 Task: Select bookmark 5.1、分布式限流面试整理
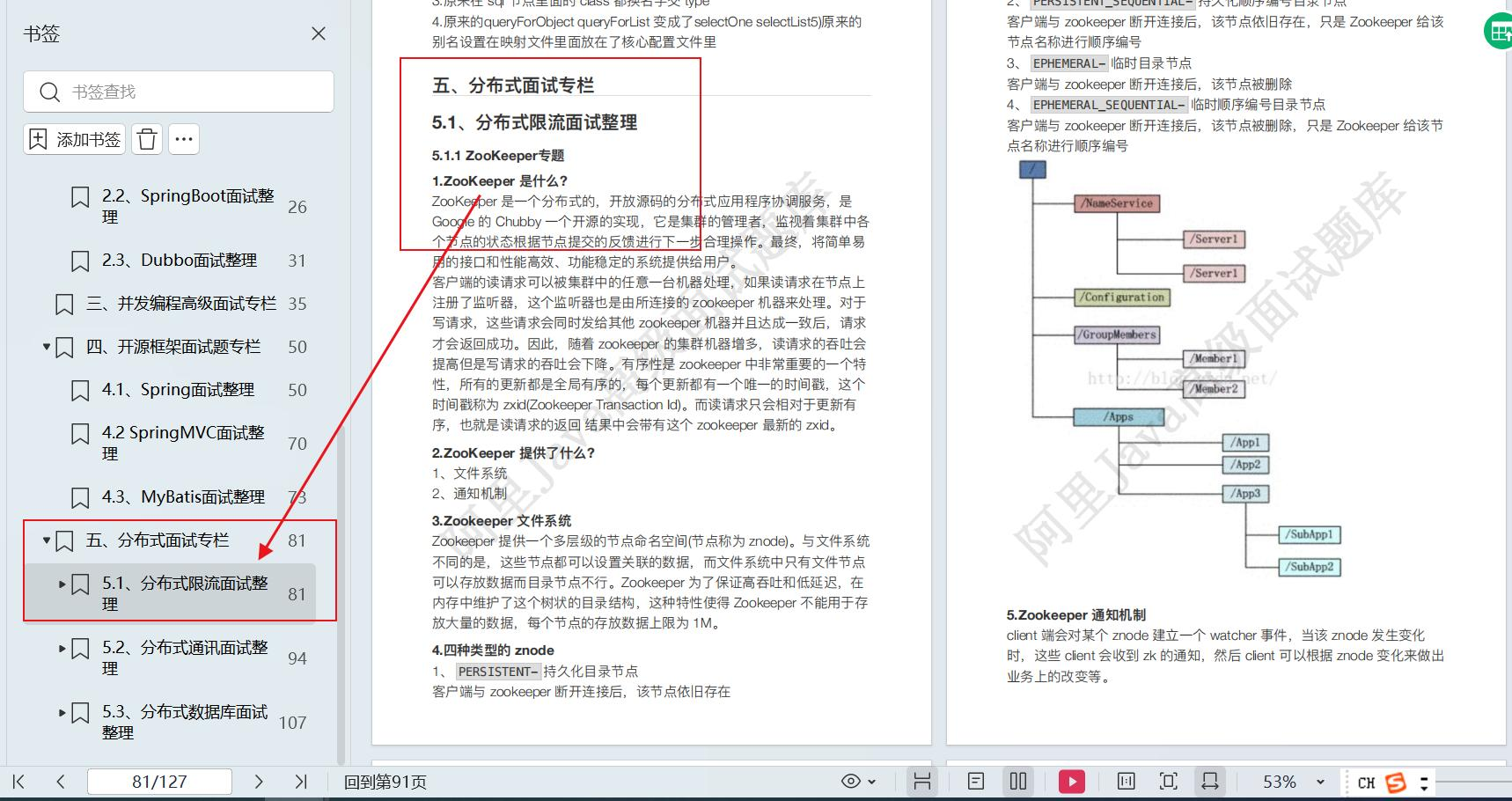click(x=185, y=593)
